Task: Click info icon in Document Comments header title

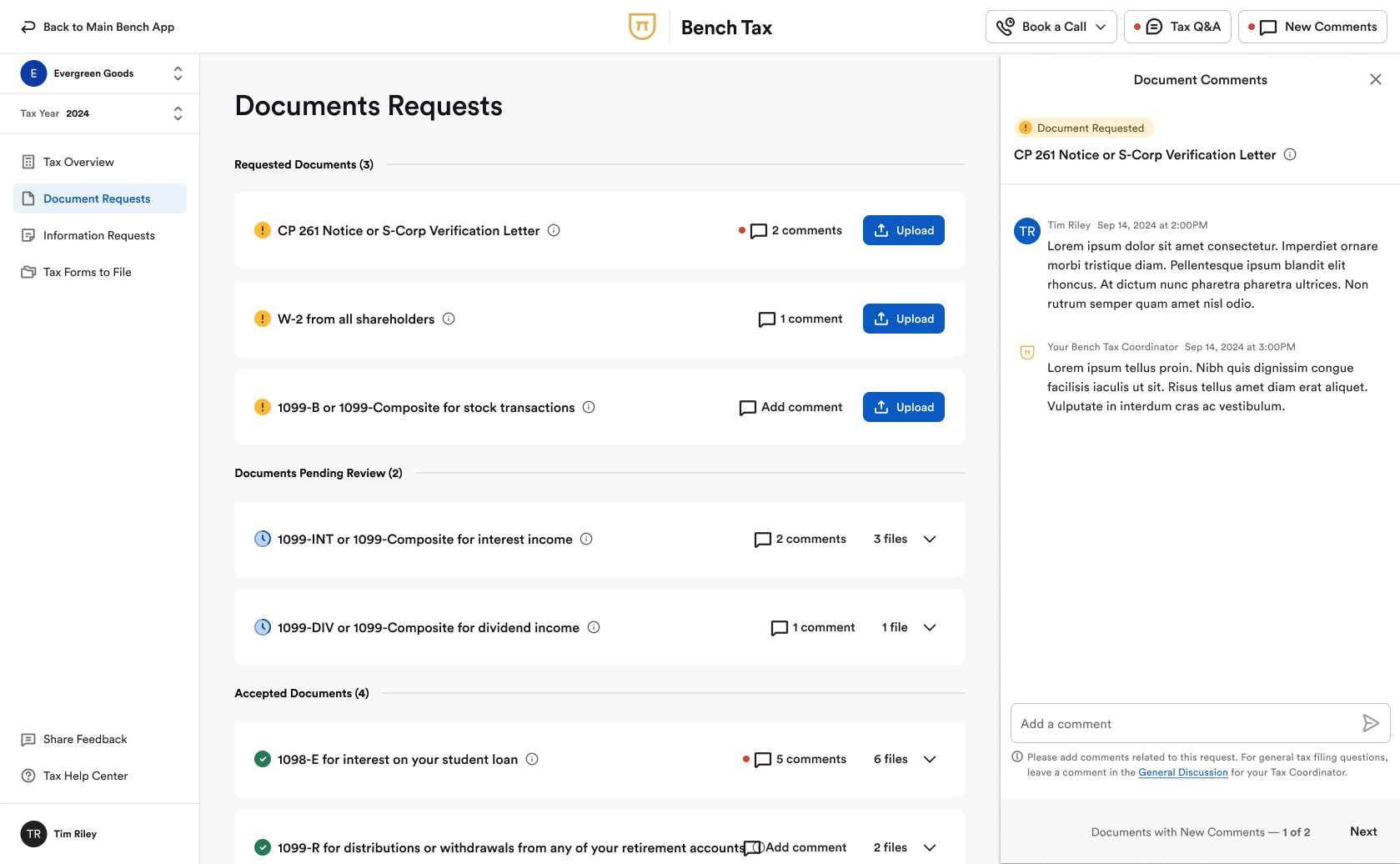Action: [x=1290, y=154]
